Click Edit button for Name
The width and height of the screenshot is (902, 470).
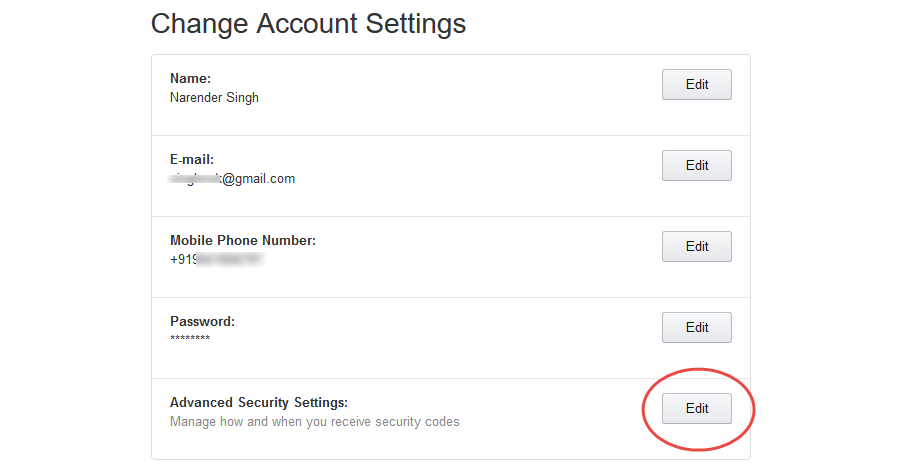696,85
